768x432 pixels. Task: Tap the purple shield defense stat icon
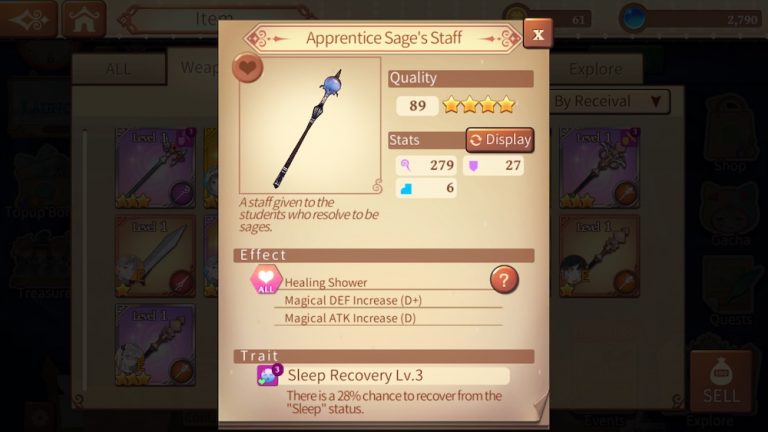click(x=473, y=166)
